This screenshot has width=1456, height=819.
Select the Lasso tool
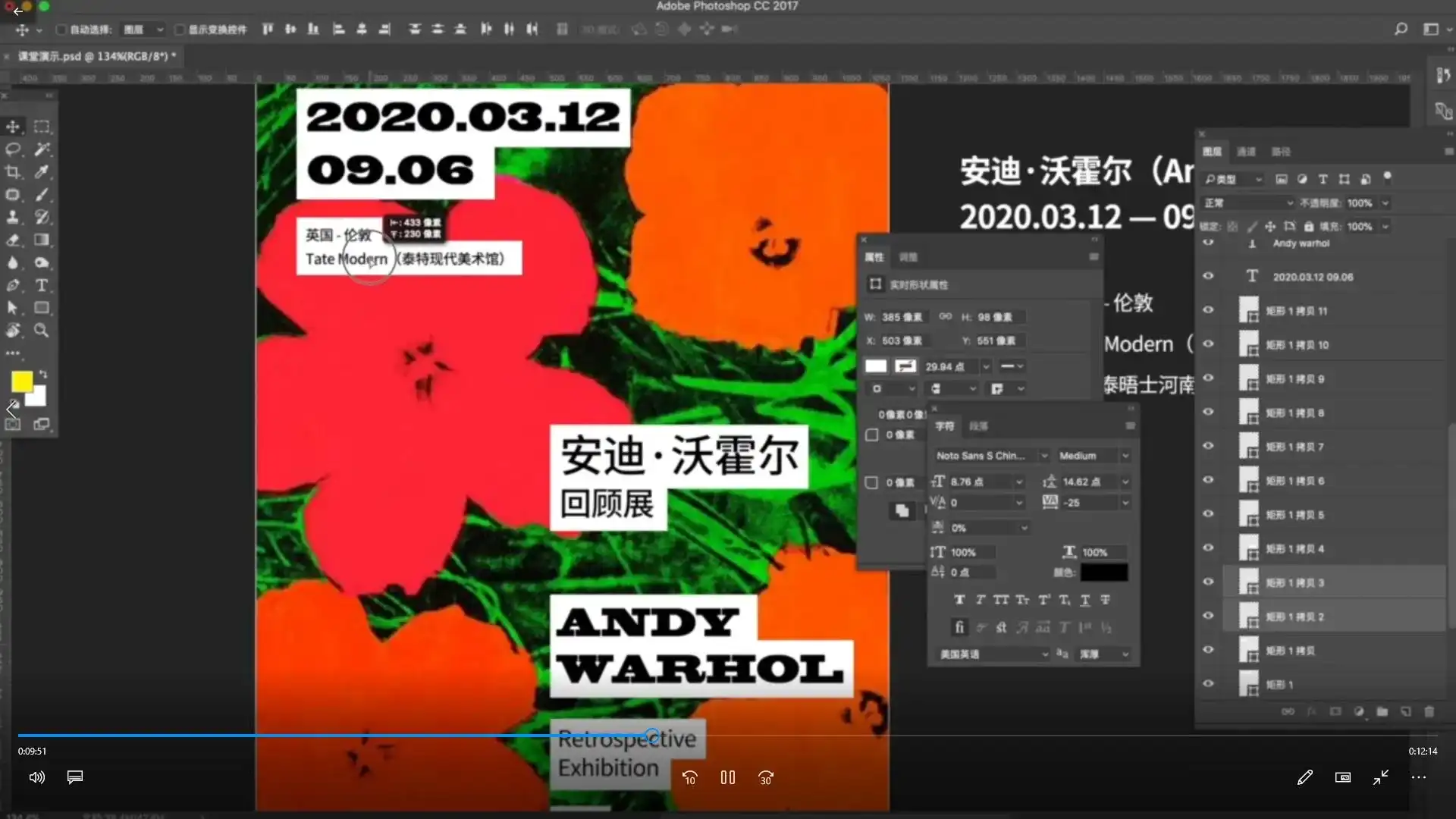[x=13, y=149]
